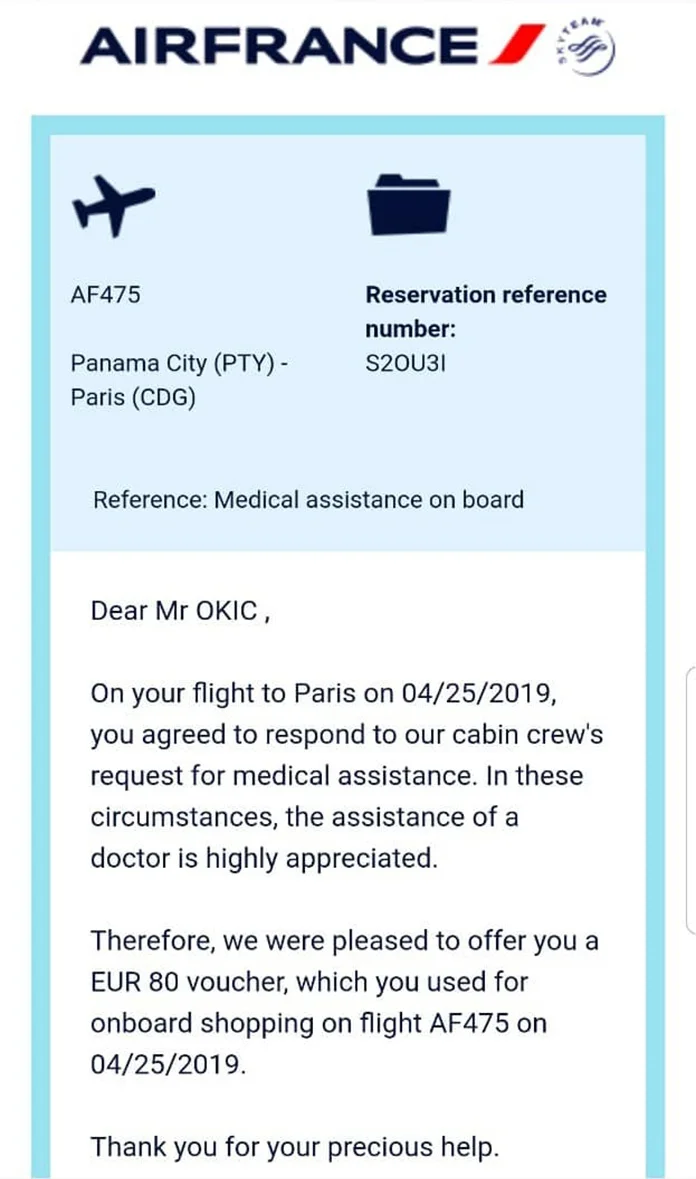The height and width of the screenshot is (1179, 696).
Task: Select the AF475 flight number
Action: tap(105, 296)
